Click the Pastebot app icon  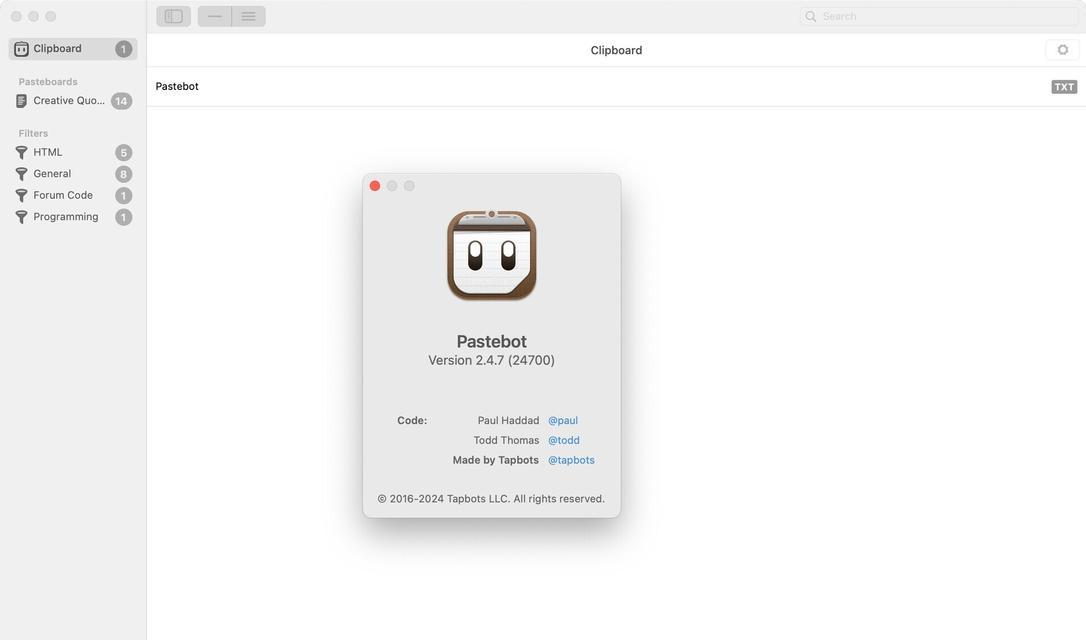click(492, 256)
